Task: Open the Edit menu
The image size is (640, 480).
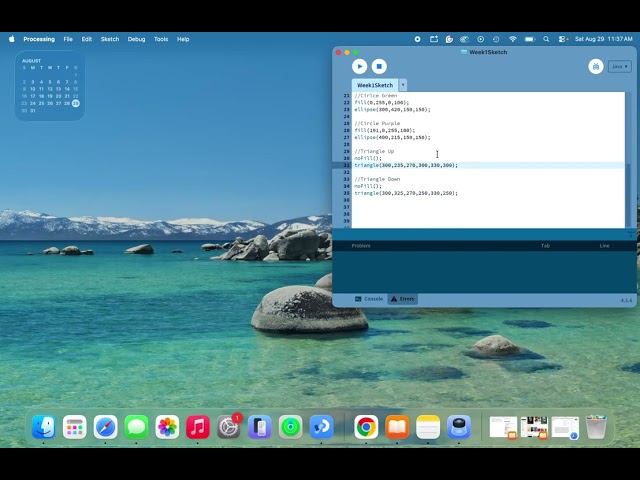Action: point(87,39)
